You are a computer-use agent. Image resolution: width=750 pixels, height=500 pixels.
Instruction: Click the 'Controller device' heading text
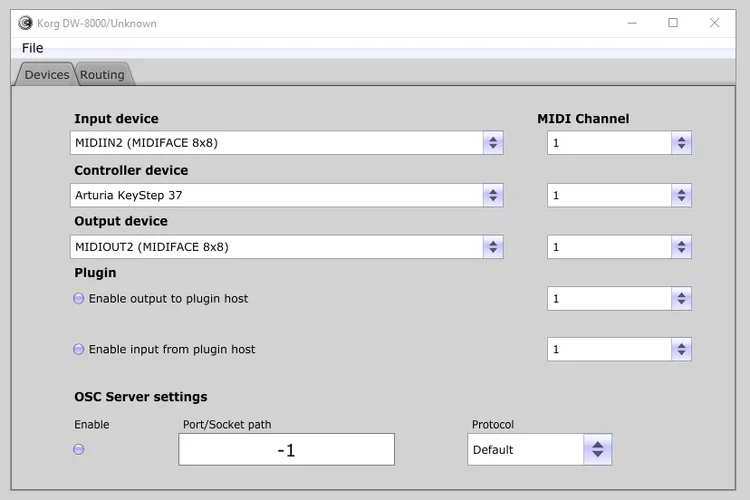(131, 170)
